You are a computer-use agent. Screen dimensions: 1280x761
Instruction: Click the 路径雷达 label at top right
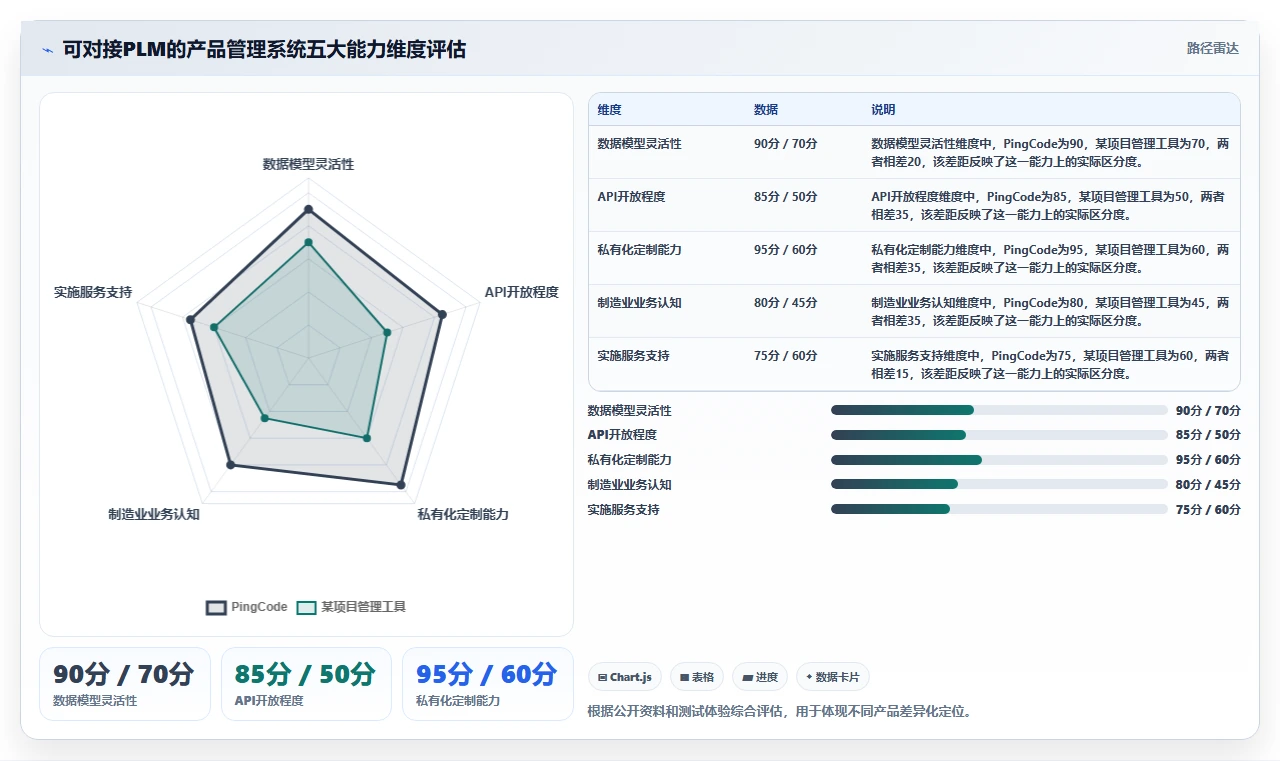point(1212,48)
